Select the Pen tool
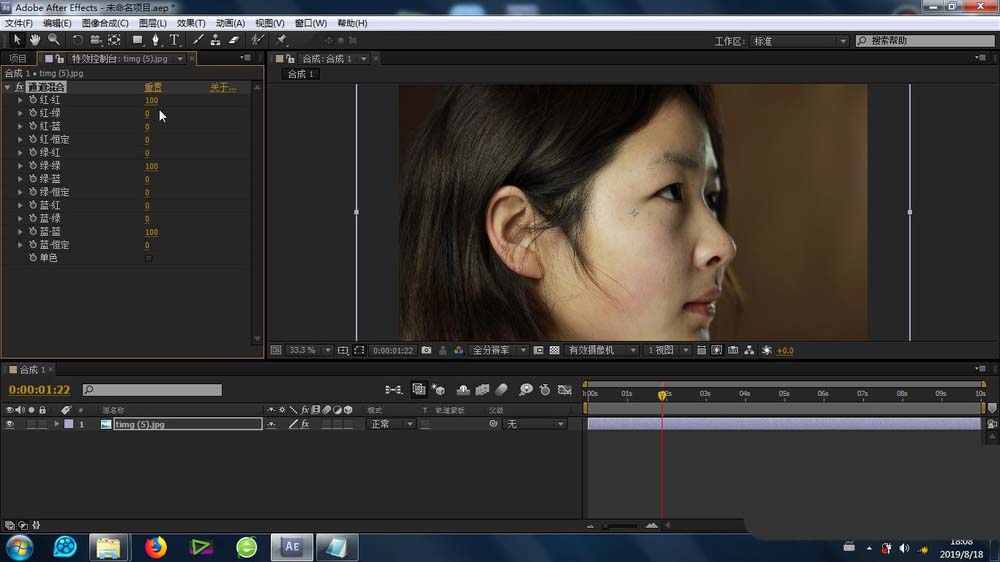Screen dimensions: 1000x562 (x=155, y=40)
